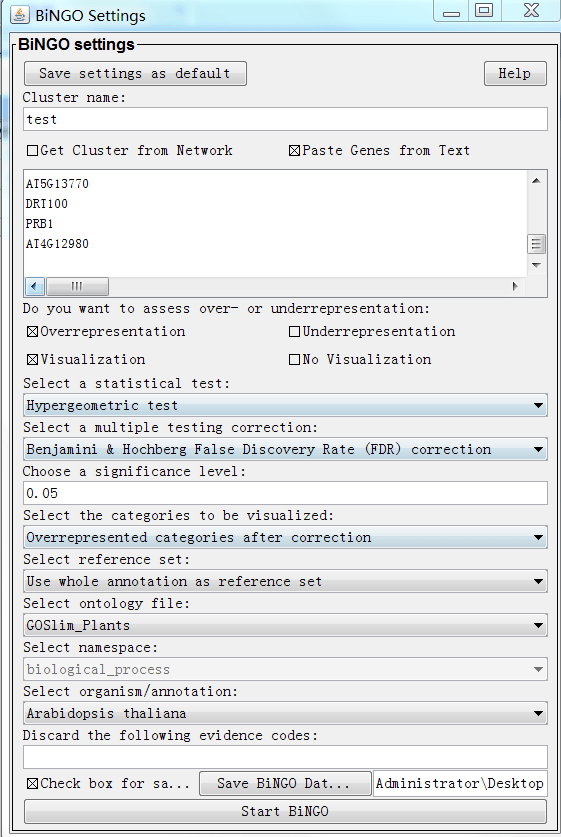Check Get Cluster from Network
The width and height of the screenshot is (561, 837).
pyautogui.click(x=33, y=151)
